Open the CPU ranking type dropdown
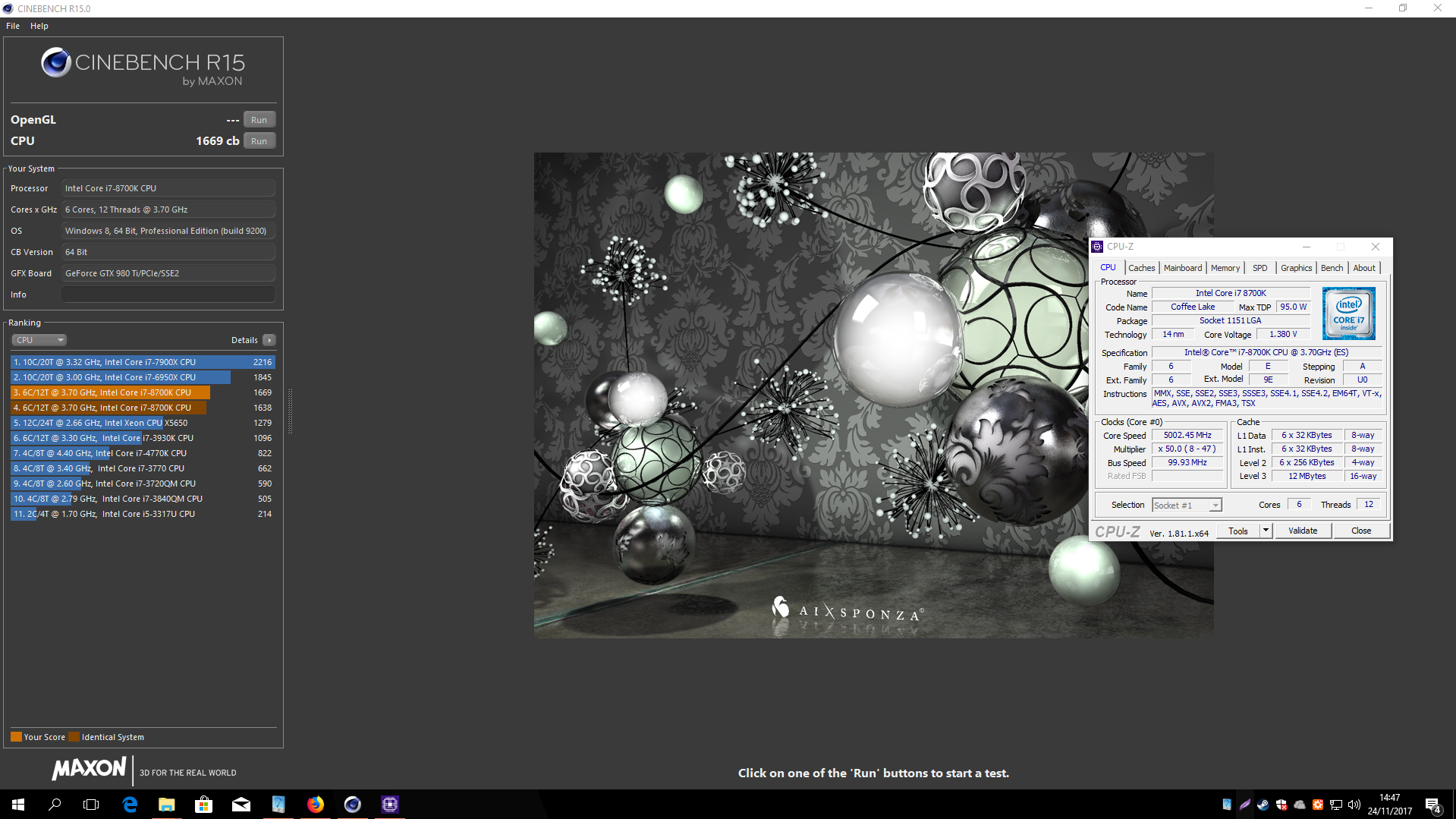1456x819 pixels. 39,340
